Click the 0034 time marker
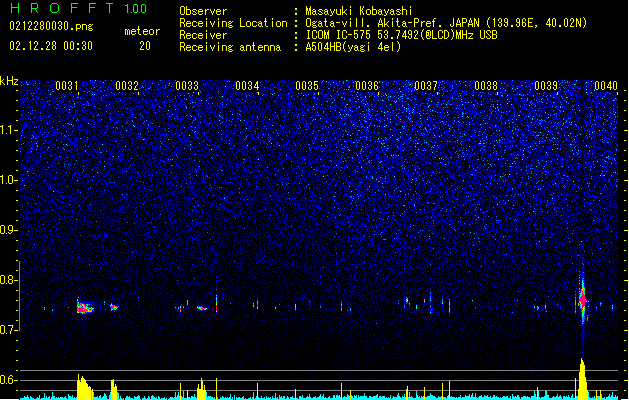 [x=247, y=86]
